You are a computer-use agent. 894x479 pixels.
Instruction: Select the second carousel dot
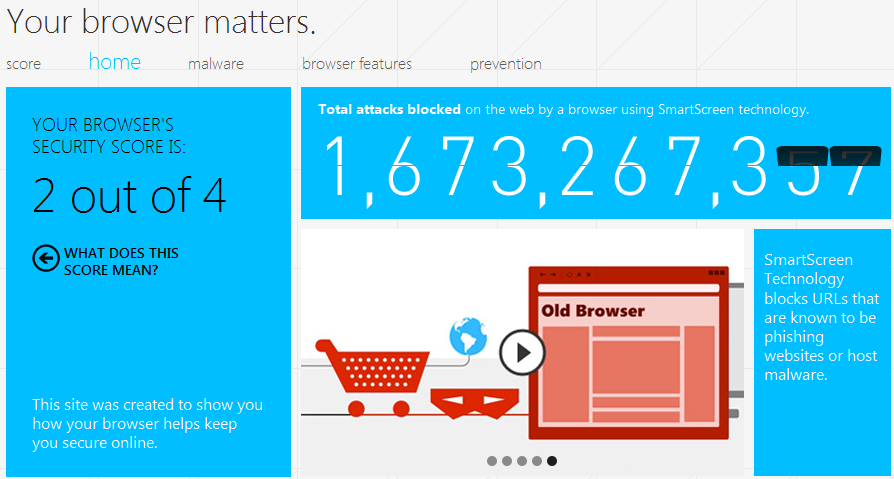507,461
